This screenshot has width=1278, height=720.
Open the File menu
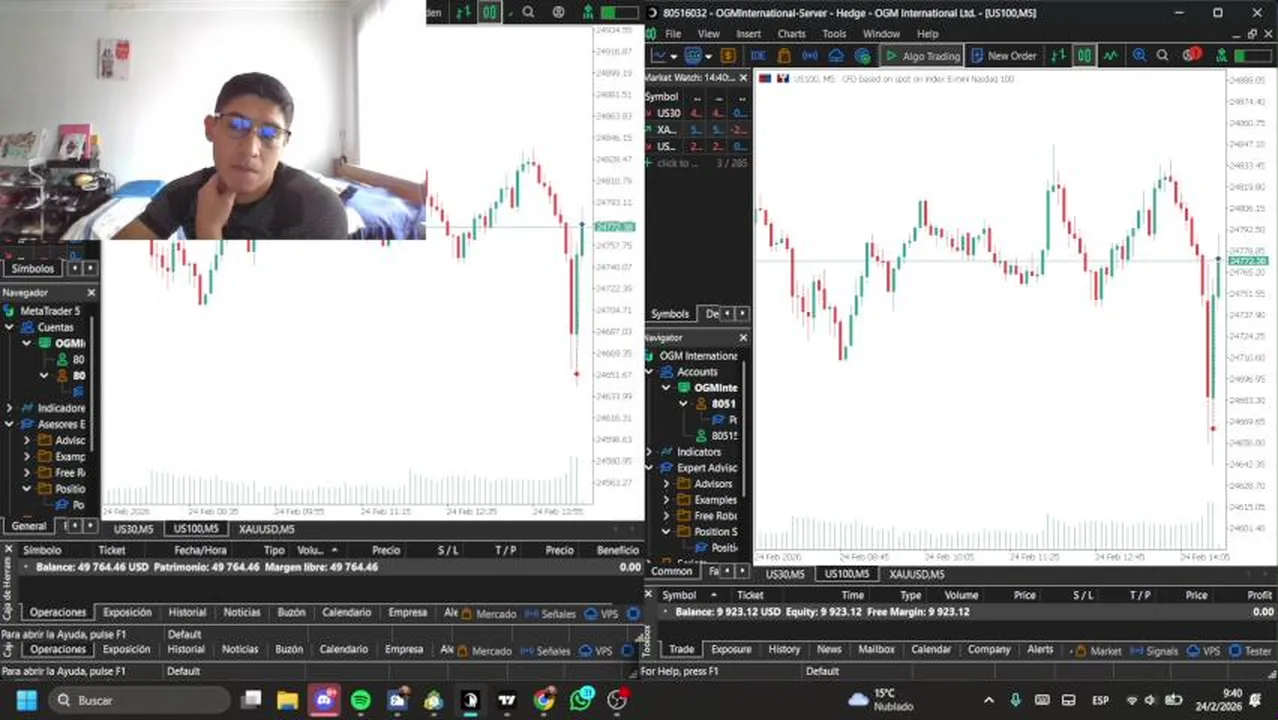coord(673,34)
